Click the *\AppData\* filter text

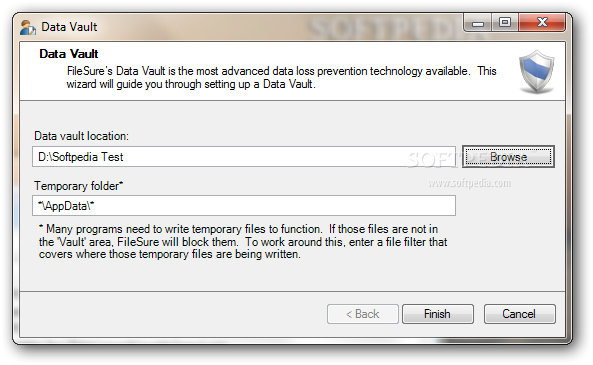click(66, 206)
